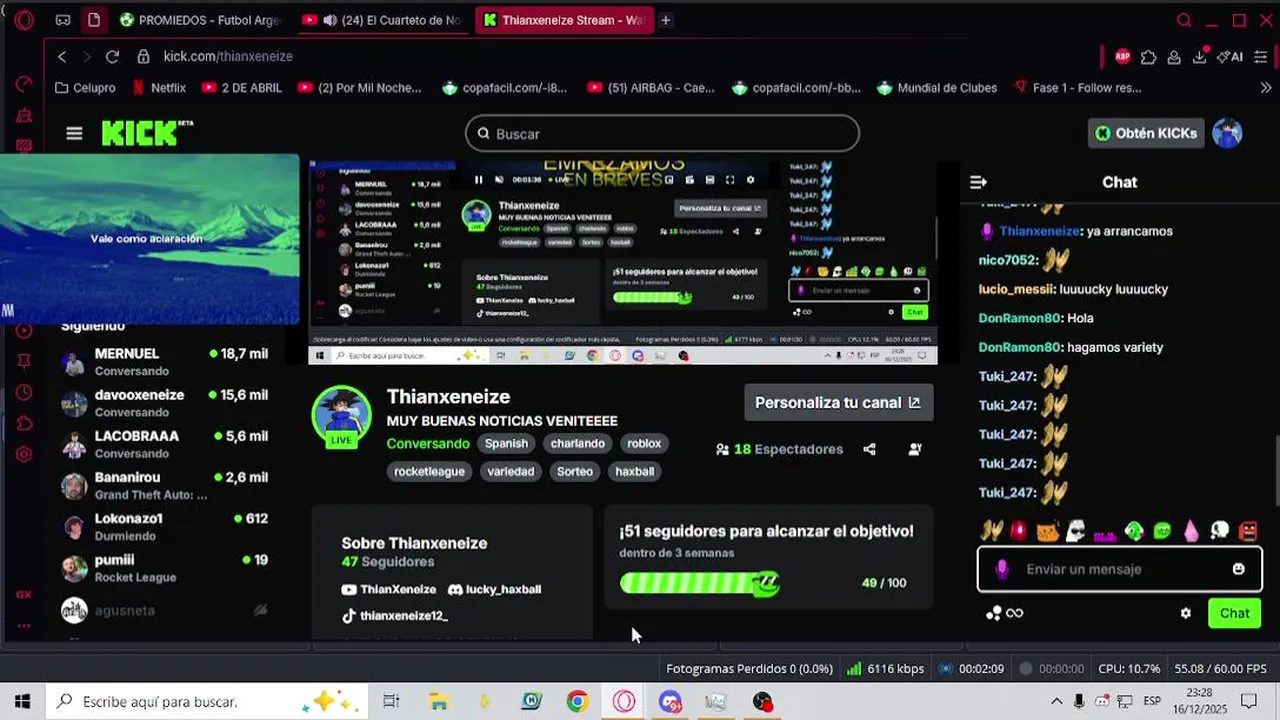Share the channel via share icon
The image size is (1280, 720).
tap(869, 449)
